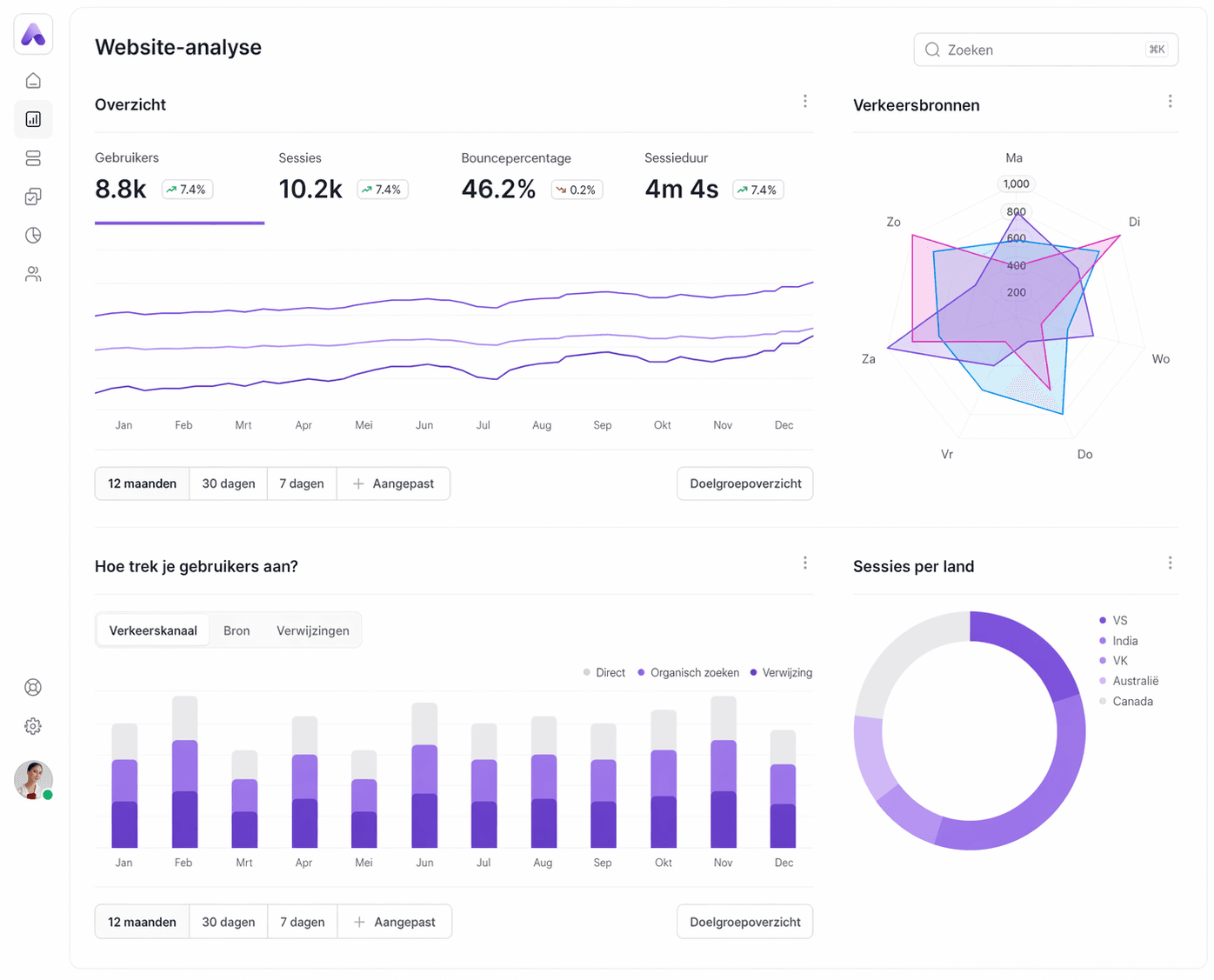Click the Za axis label on radar chart

click(869, 359)
